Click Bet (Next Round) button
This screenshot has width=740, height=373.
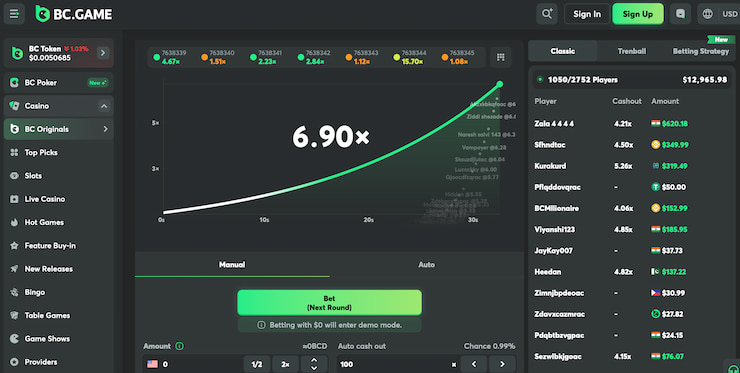[329, 303]
